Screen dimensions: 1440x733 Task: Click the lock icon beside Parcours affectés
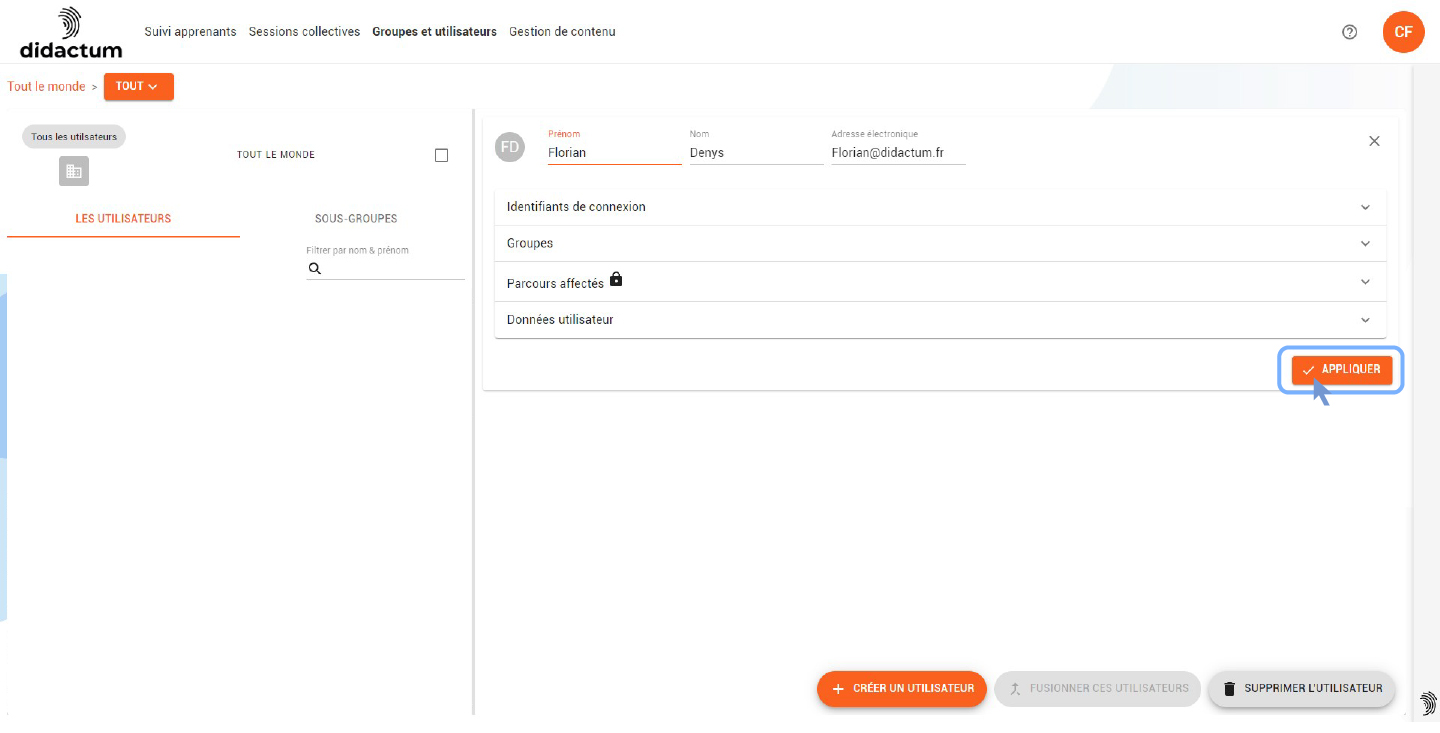[x=616, y=280]
